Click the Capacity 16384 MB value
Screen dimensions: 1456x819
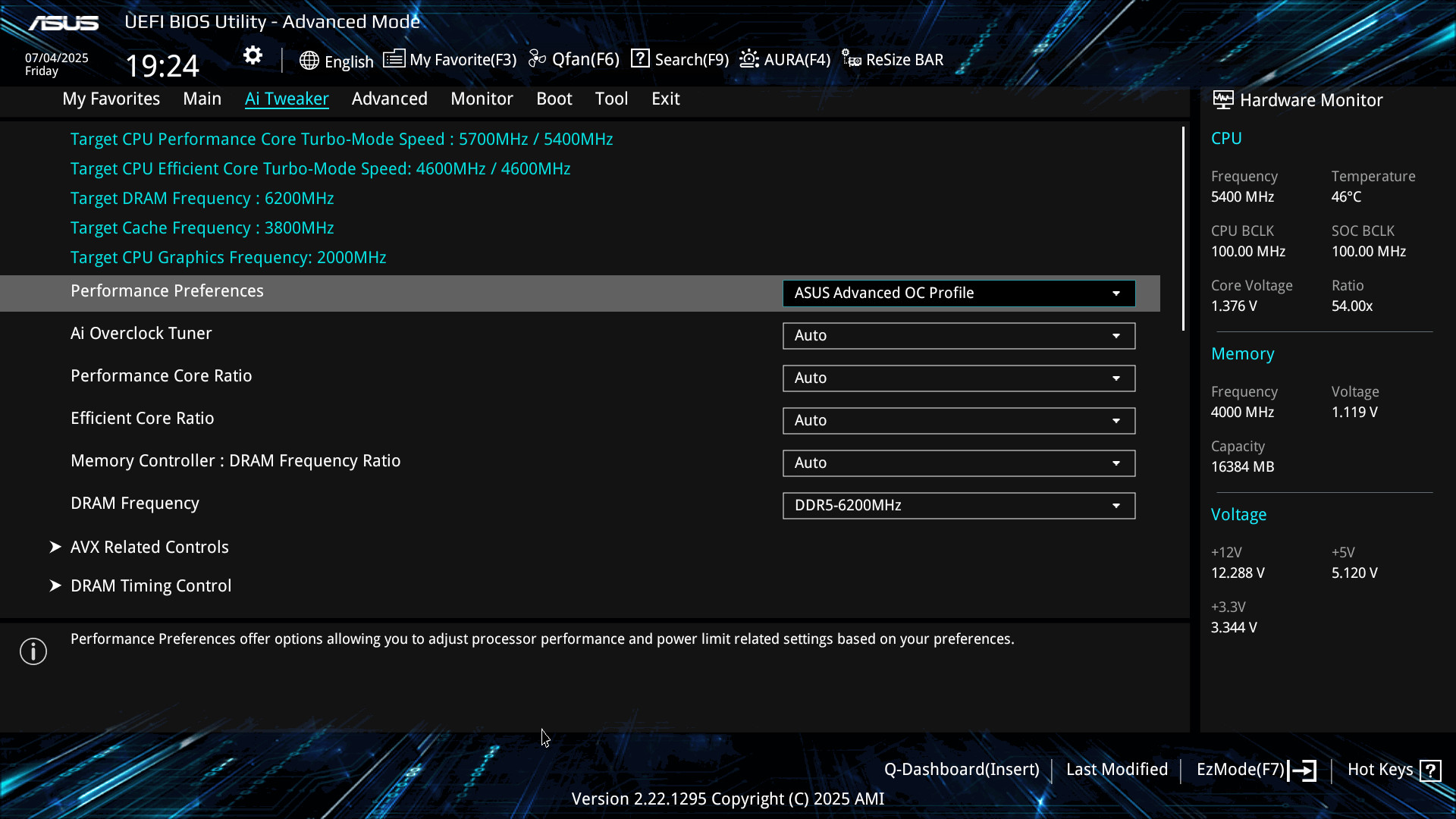click(x=1242, y=467)
